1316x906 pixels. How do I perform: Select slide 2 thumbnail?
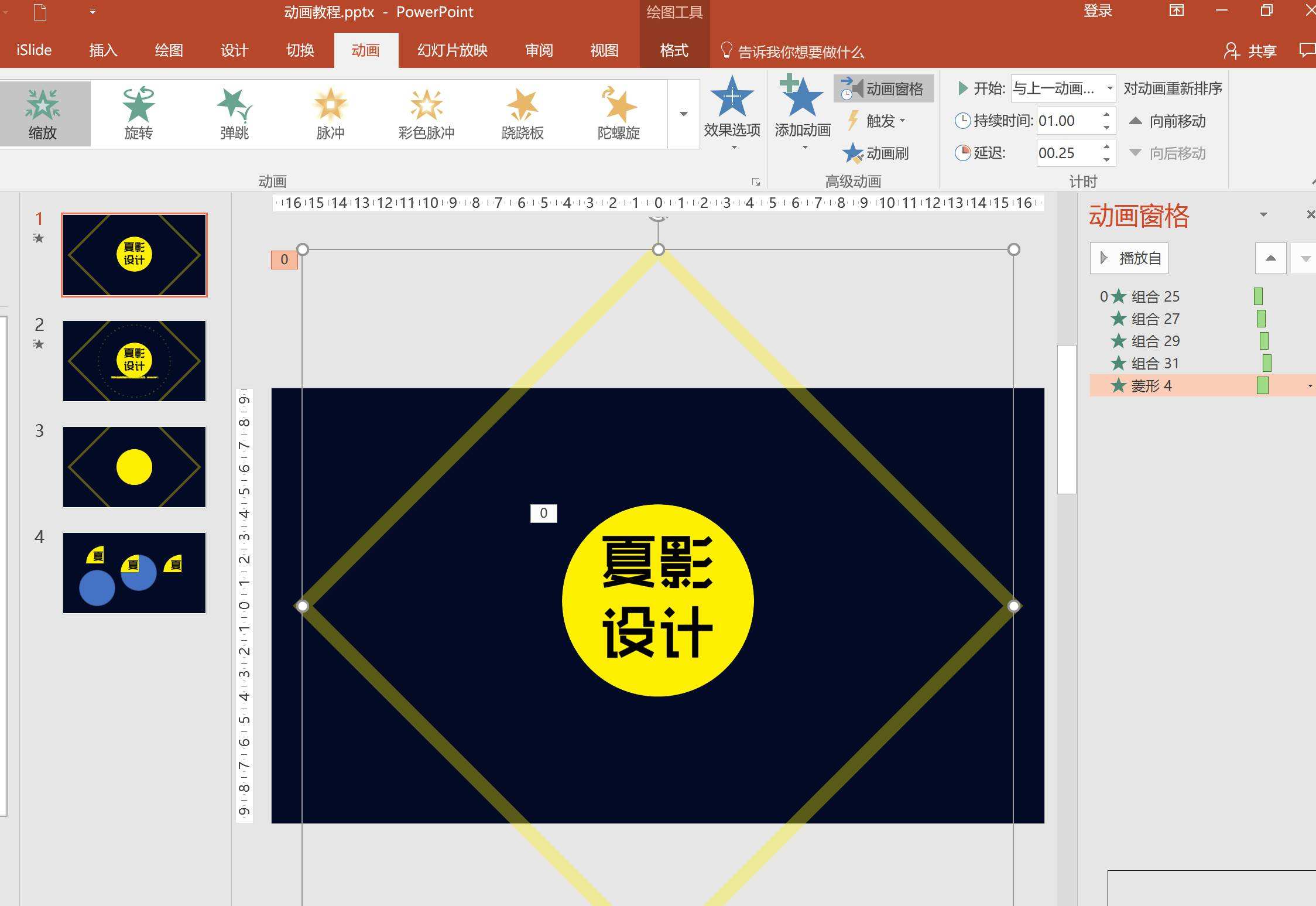134,361
